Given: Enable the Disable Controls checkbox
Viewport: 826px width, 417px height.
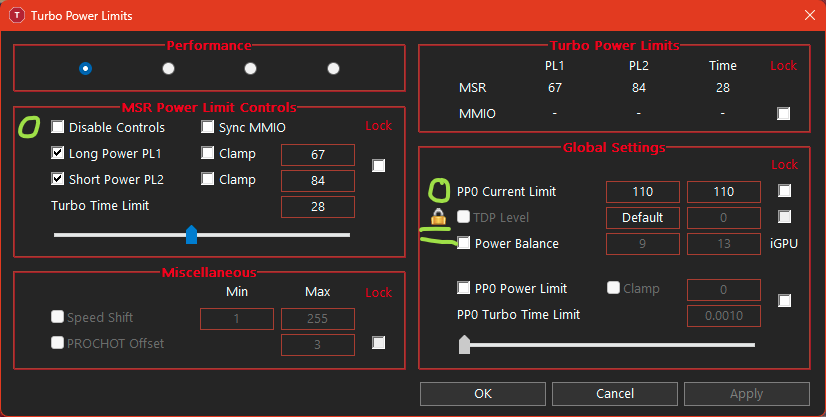Looking at the screenshot, I should click(58, 127).
